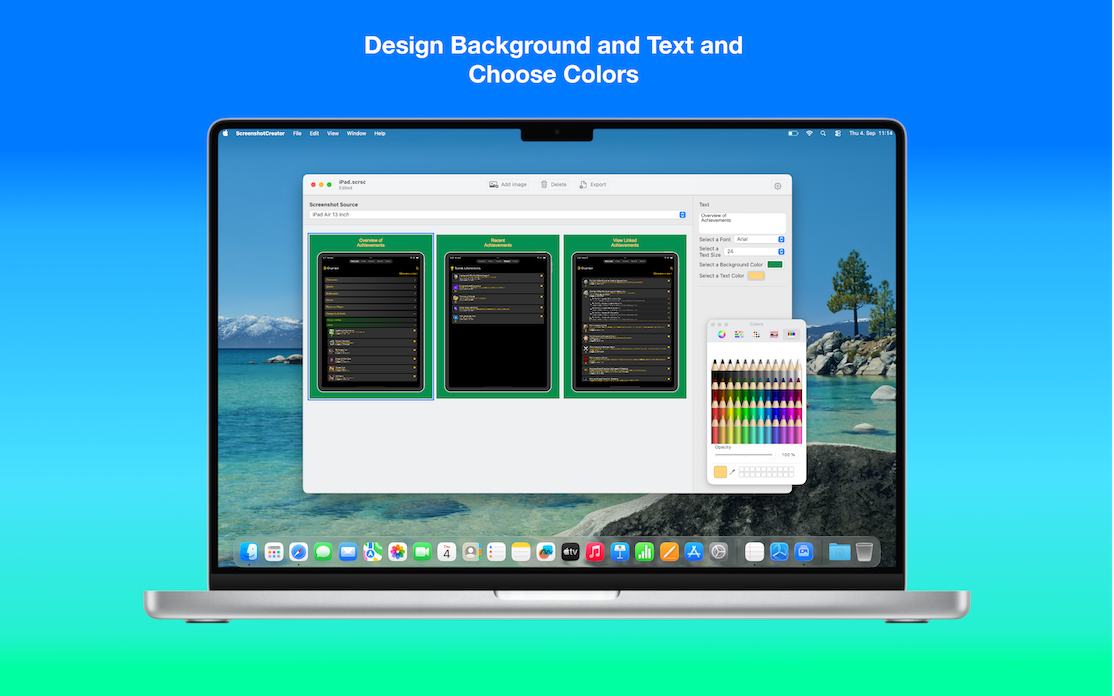Click the Text input field
Viewport: 1114px width, 696px height.
(x=742, y=222)
